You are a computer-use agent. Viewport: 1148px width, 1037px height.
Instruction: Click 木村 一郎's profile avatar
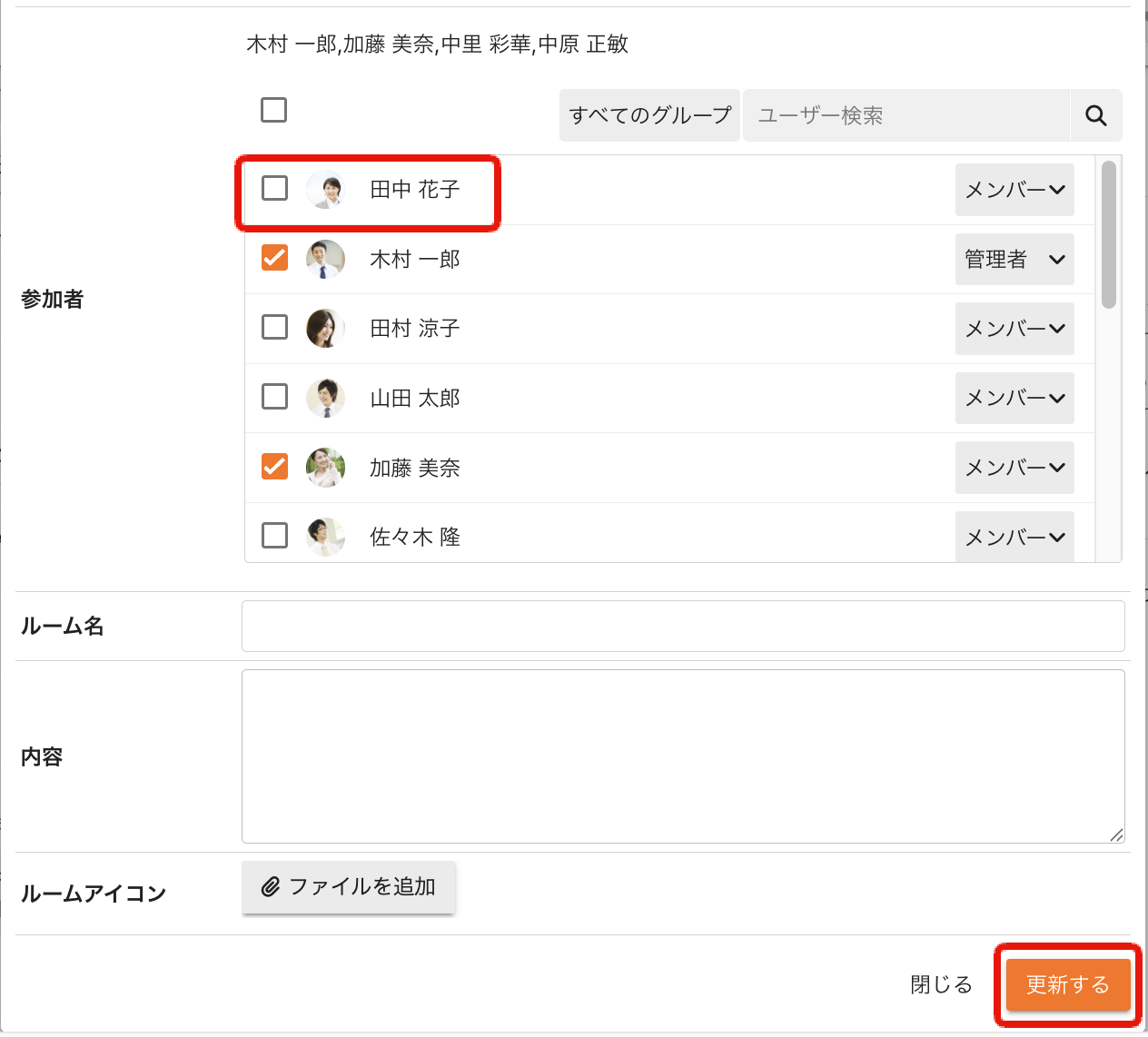[325, 259]
